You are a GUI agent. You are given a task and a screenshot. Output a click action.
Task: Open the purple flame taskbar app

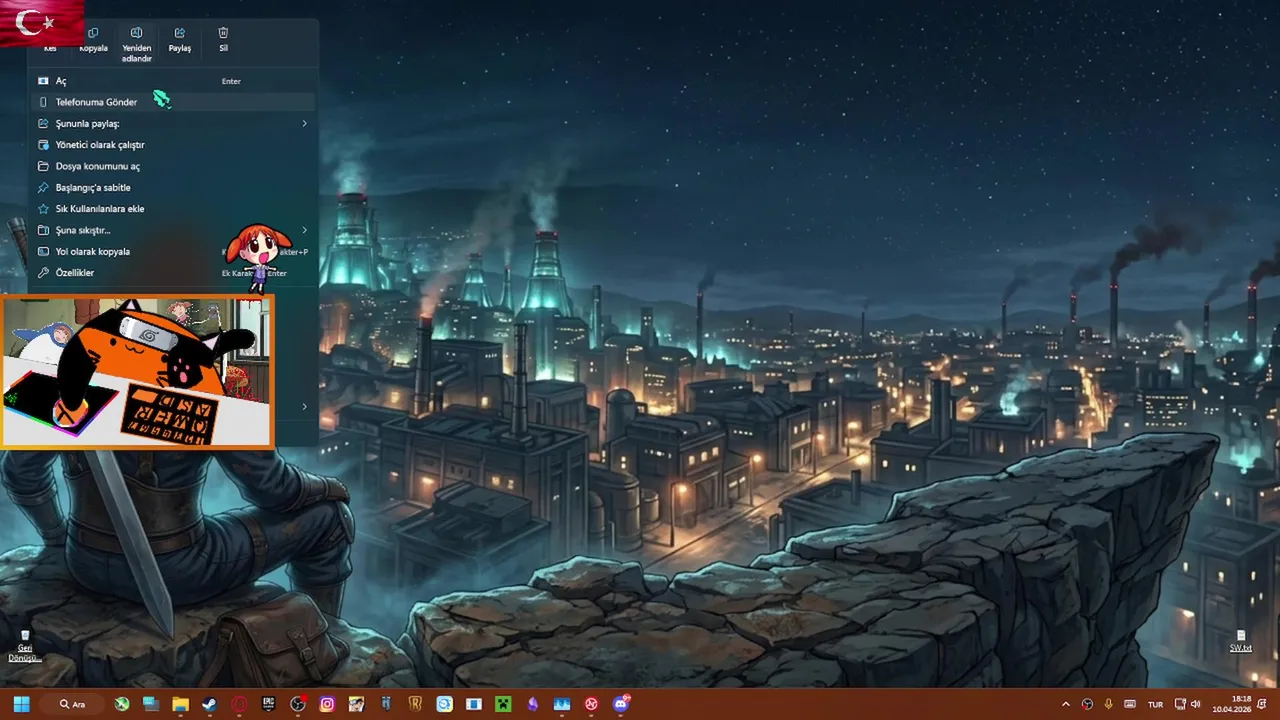pyautogui.click(x=533, y=704)
